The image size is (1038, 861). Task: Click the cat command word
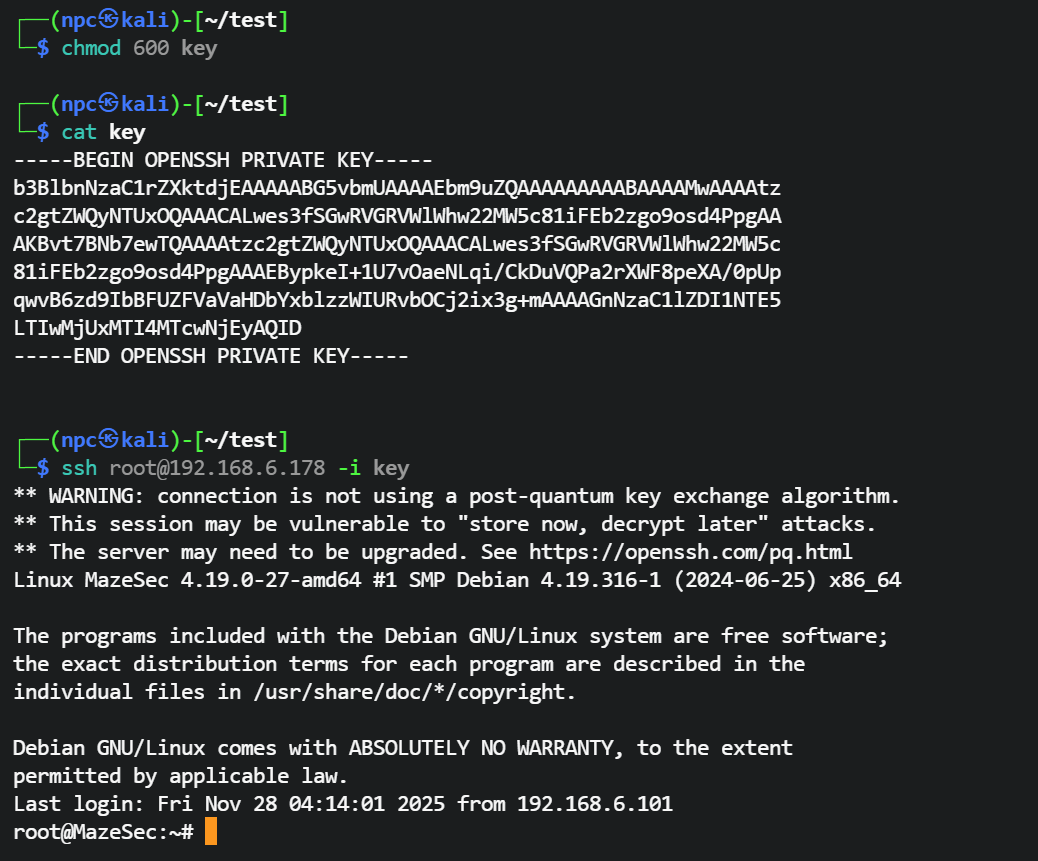pyautogui.click(x=79, y=132)
